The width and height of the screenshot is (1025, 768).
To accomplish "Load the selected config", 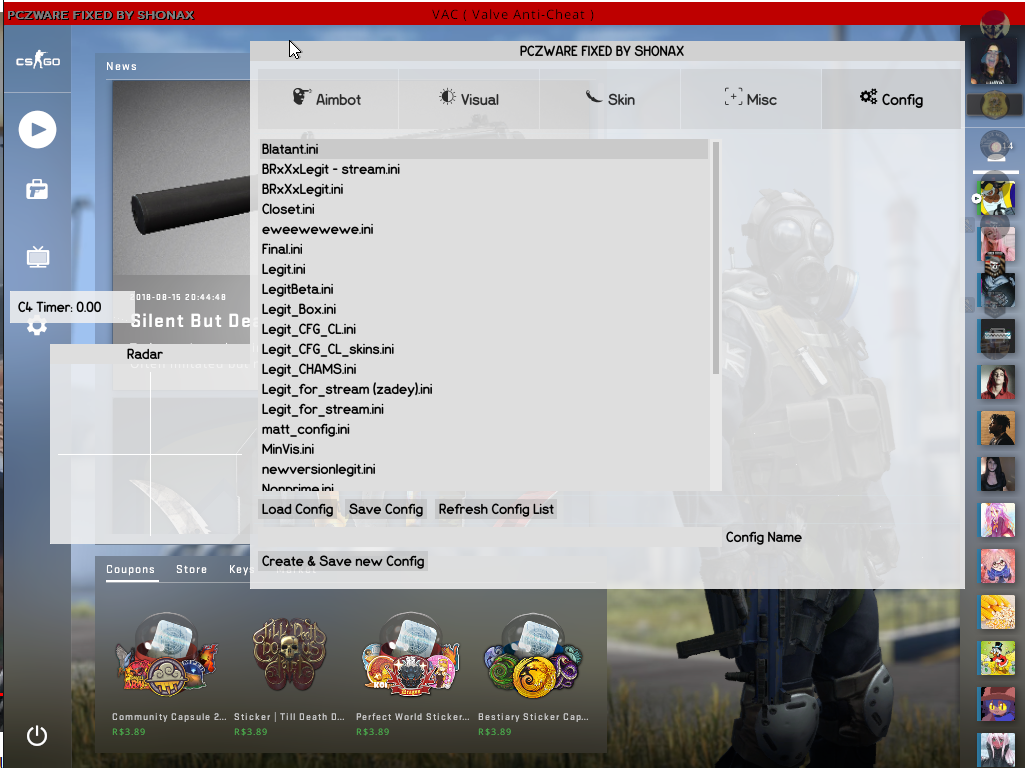I will pos(297,509).
